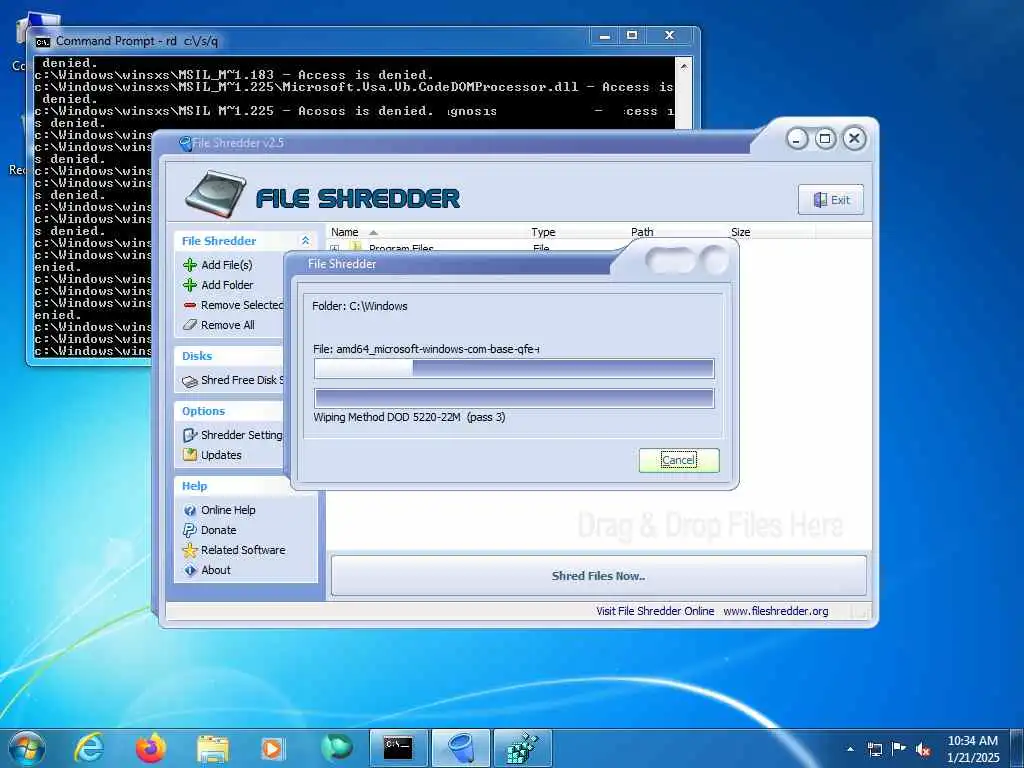
Task: Click the Exit button door icon
Action: (820, 200)
